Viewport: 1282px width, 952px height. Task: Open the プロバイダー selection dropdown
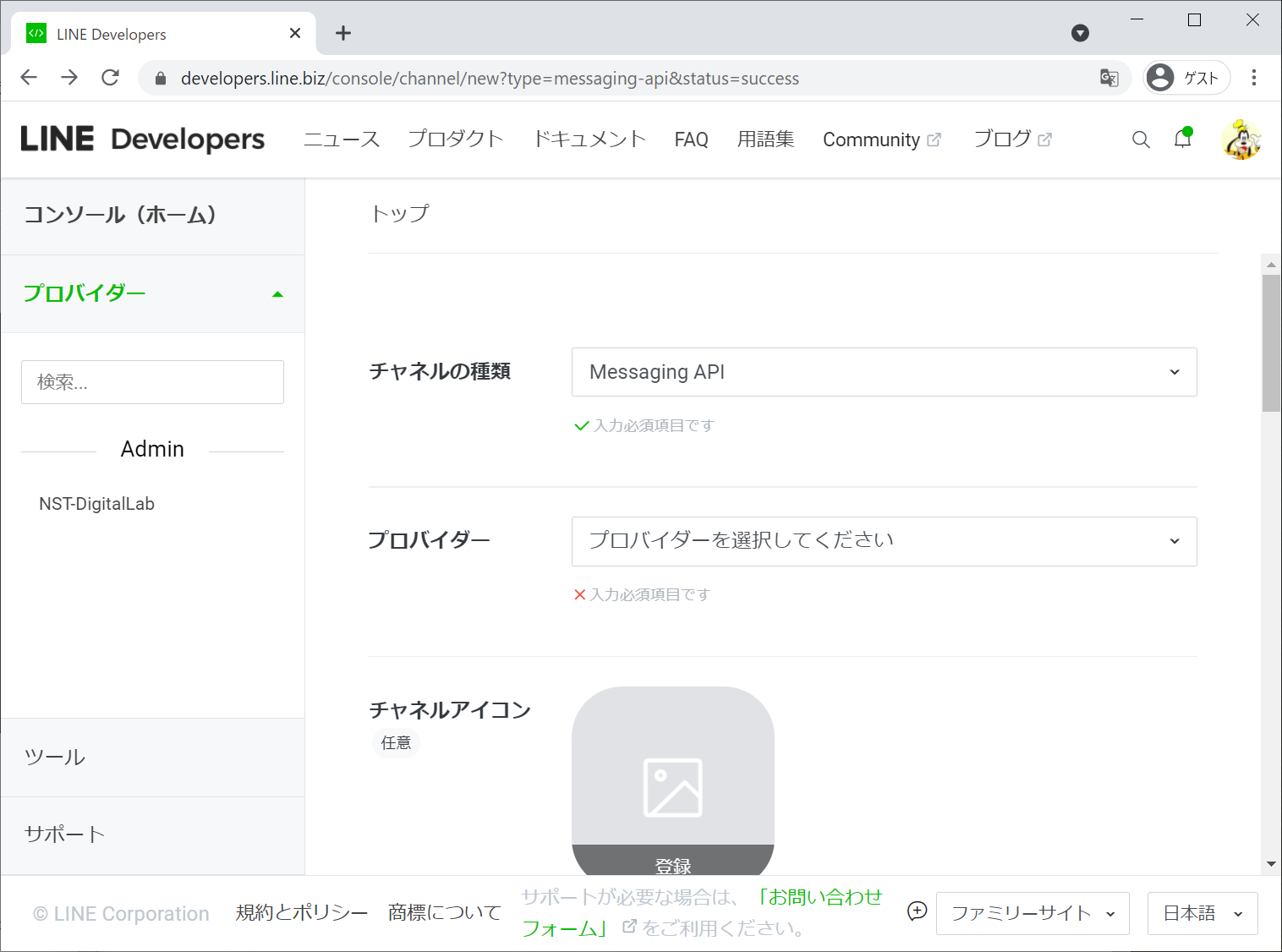point(885,541)
